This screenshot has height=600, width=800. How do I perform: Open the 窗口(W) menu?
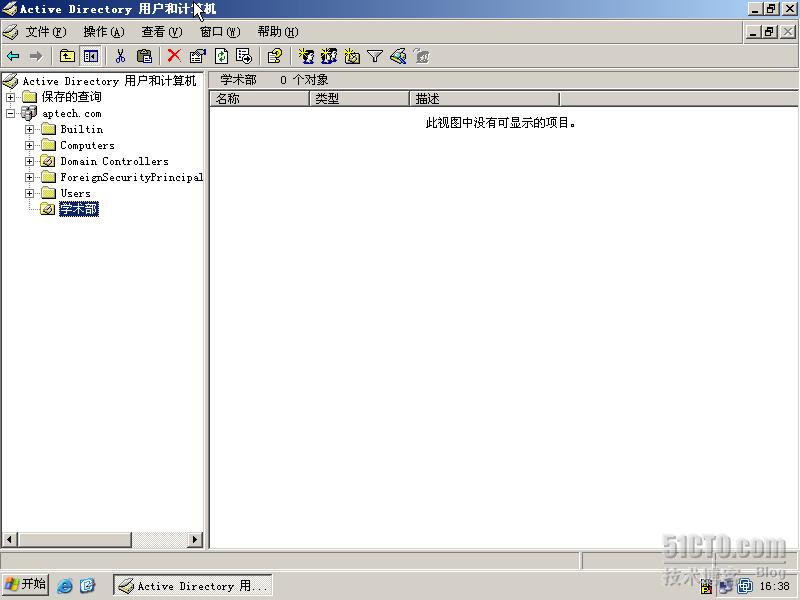coord(220,32)
